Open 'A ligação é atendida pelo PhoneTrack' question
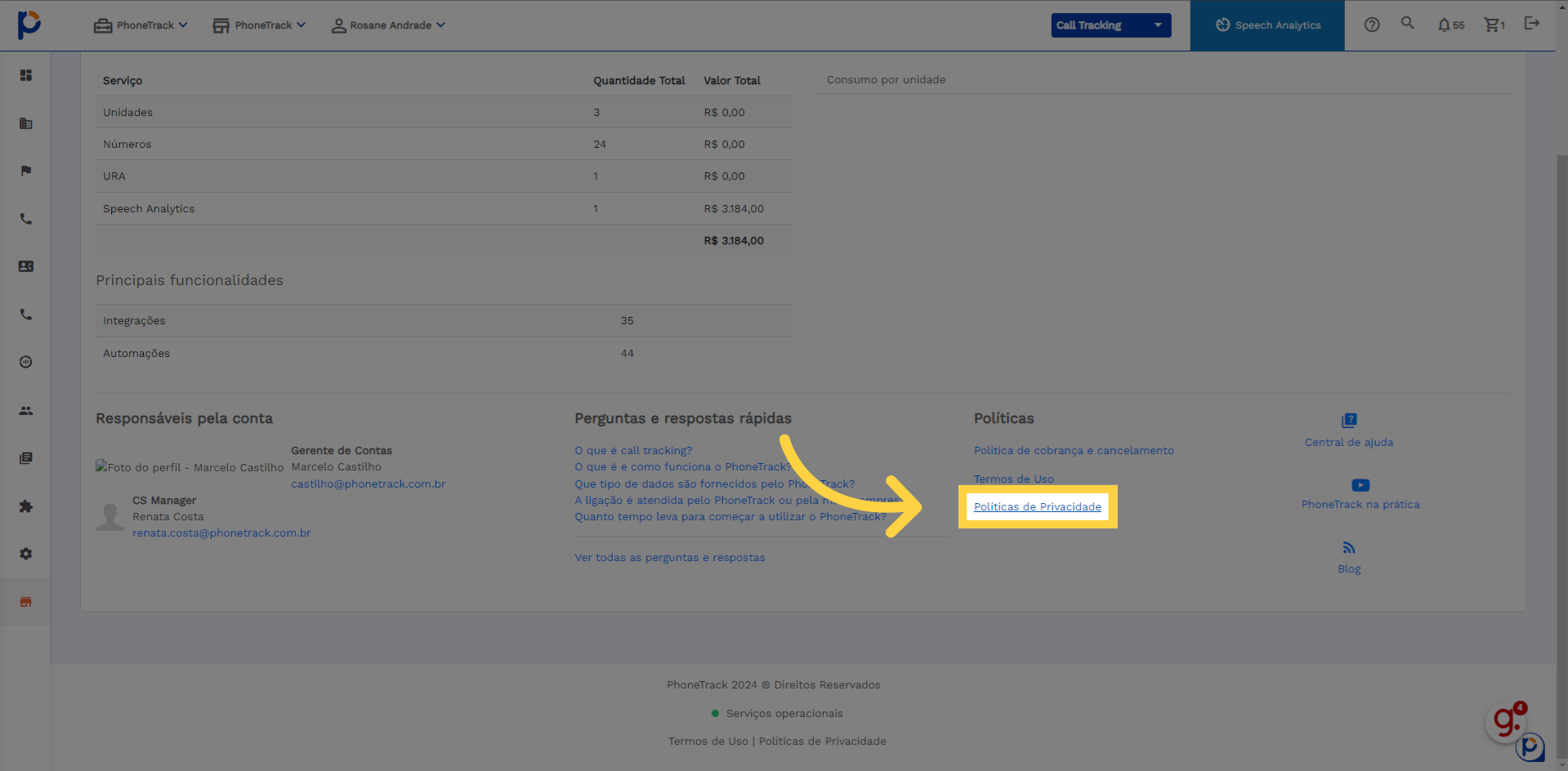 [x=738, y=501]
